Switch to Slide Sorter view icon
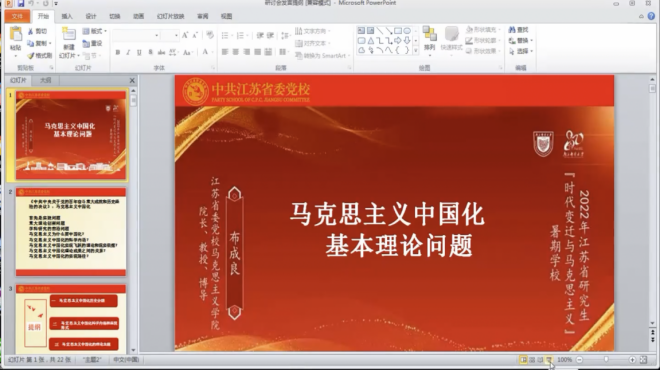660x370 pixels. tap(532, 360)
